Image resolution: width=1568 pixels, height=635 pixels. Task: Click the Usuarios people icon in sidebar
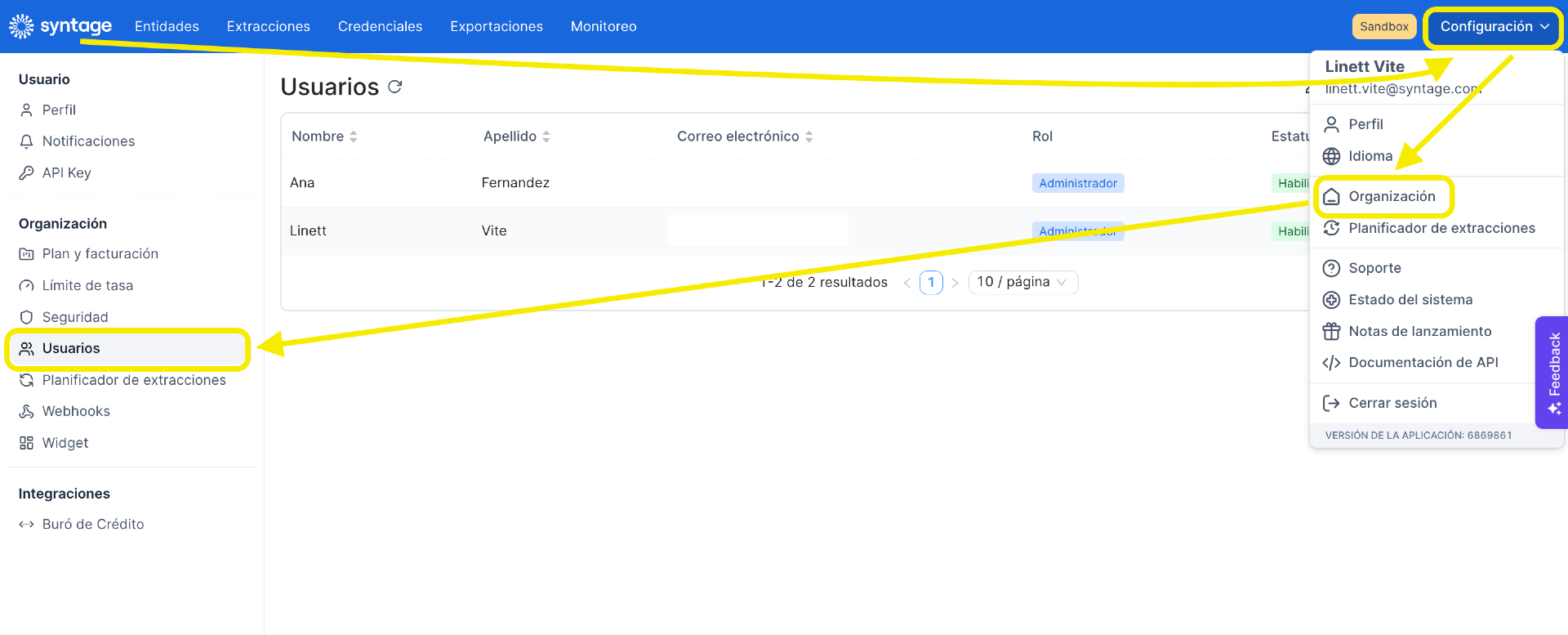26,348
